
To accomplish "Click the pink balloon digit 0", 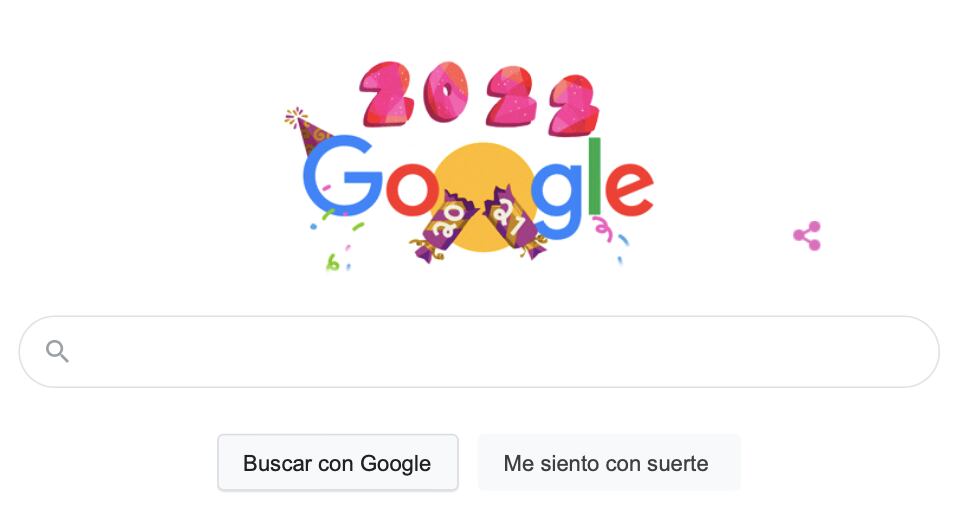I will point(445,92).
